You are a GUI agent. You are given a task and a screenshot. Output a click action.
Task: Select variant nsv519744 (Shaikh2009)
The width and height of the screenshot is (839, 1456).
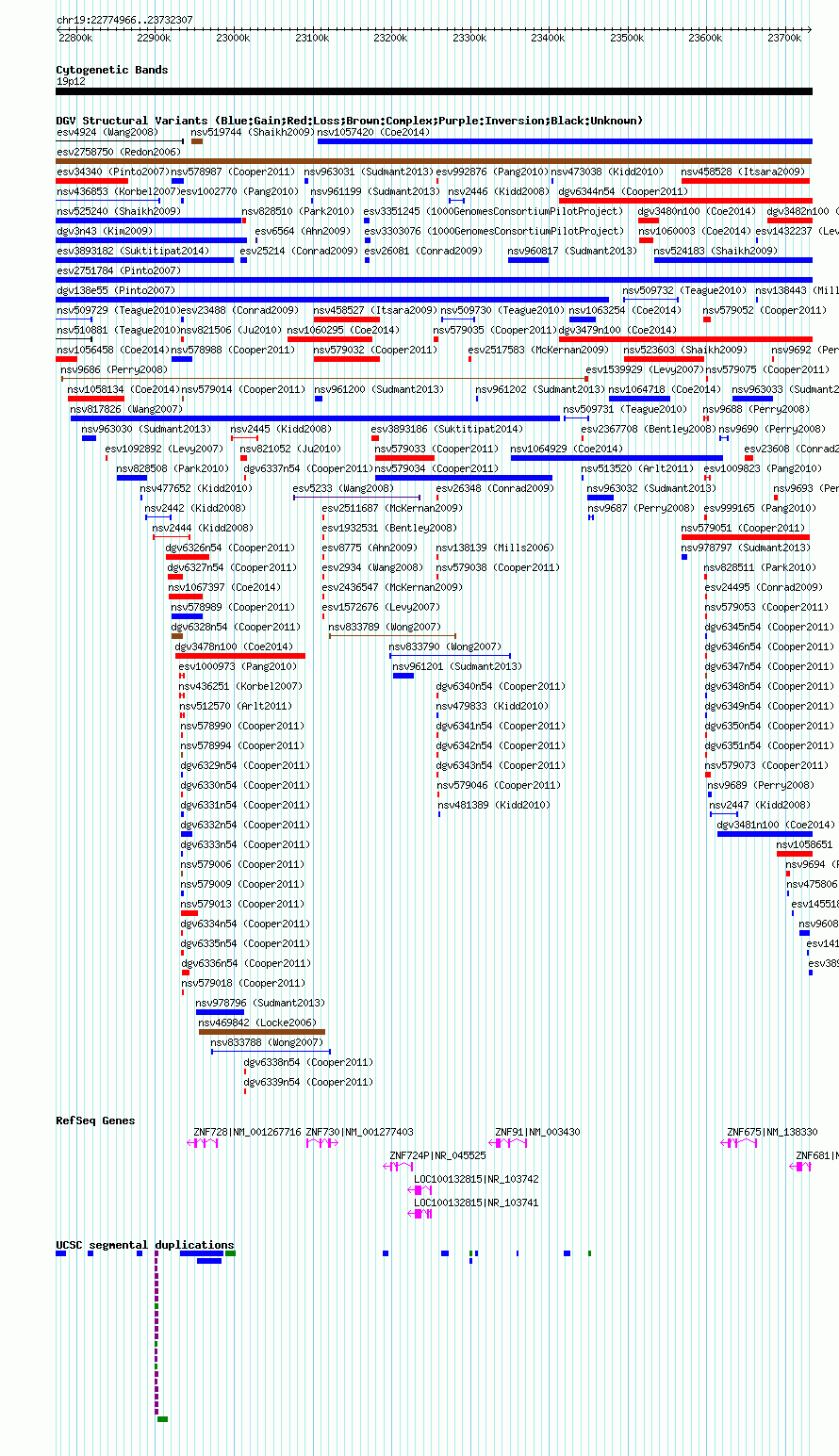click(x=253, y=132)
